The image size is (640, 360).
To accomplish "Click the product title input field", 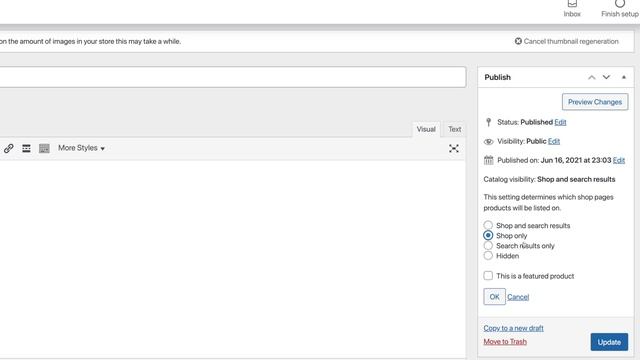I will pyautogui.click(x=233, y=77).
